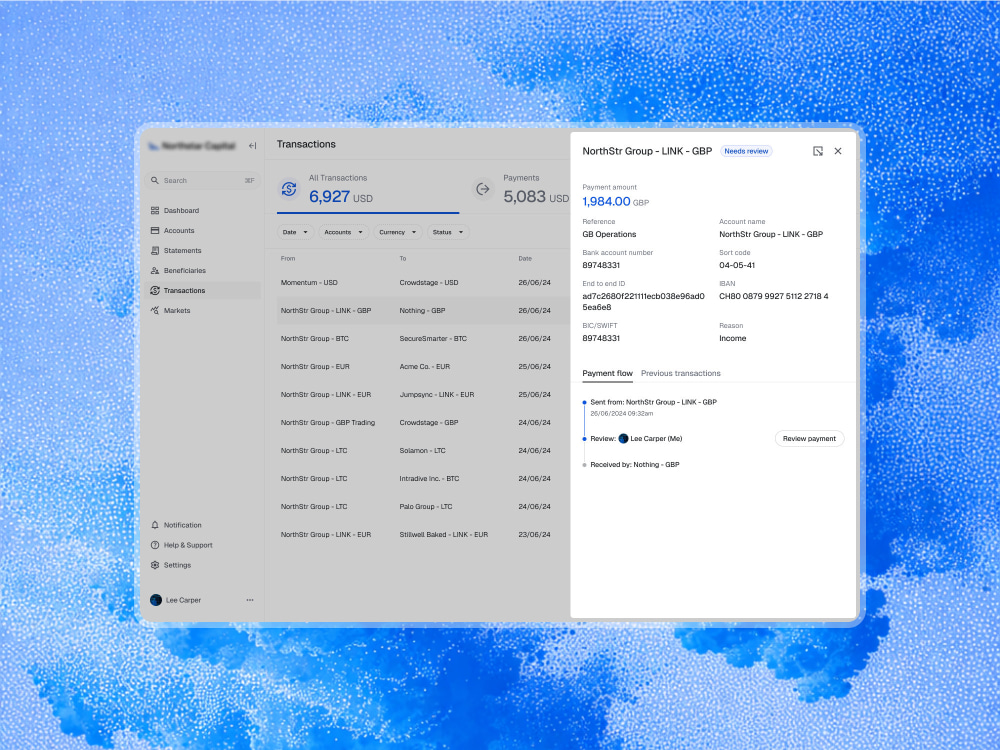Click the Help & Support question icon
1000x750 pixels.
155,545
